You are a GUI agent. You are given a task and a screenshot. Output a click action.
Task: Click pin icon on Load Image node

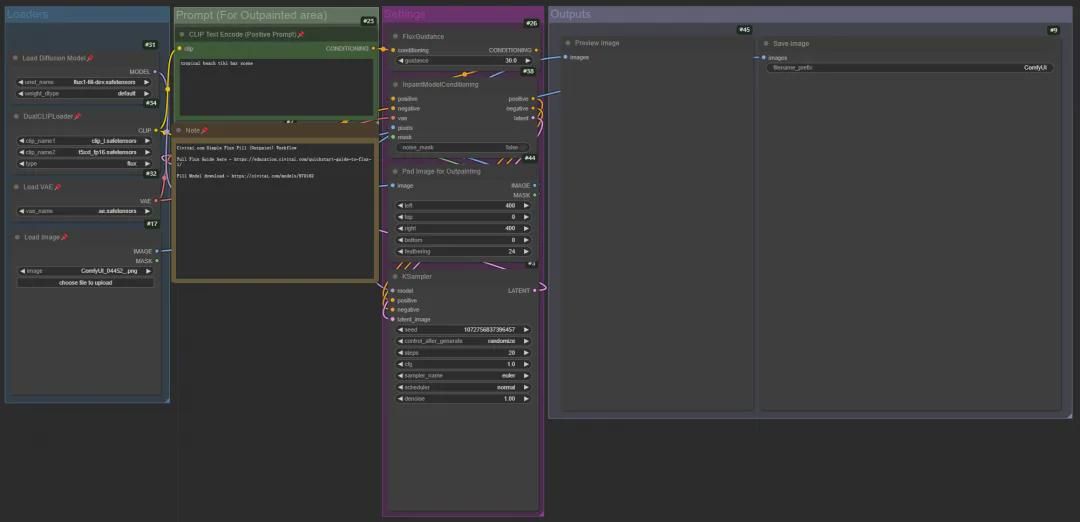pyautogui.click(x=65, y=237)
